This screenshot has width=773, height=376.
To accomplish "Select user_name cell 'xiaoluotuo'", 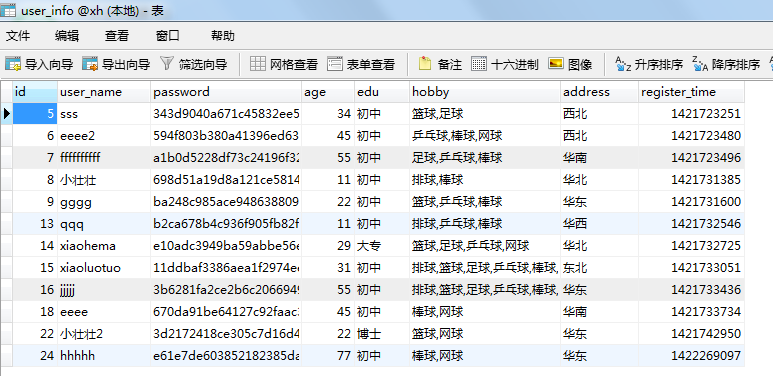I will 104,268.
